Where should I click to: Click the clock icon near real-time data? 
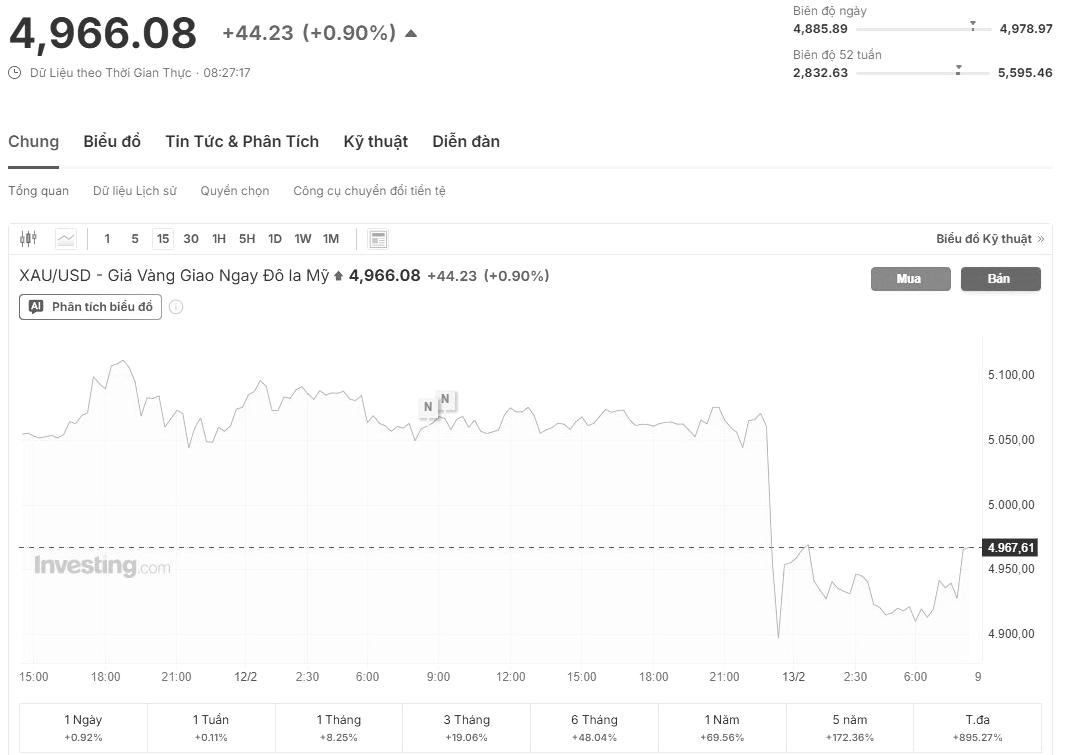15,73
